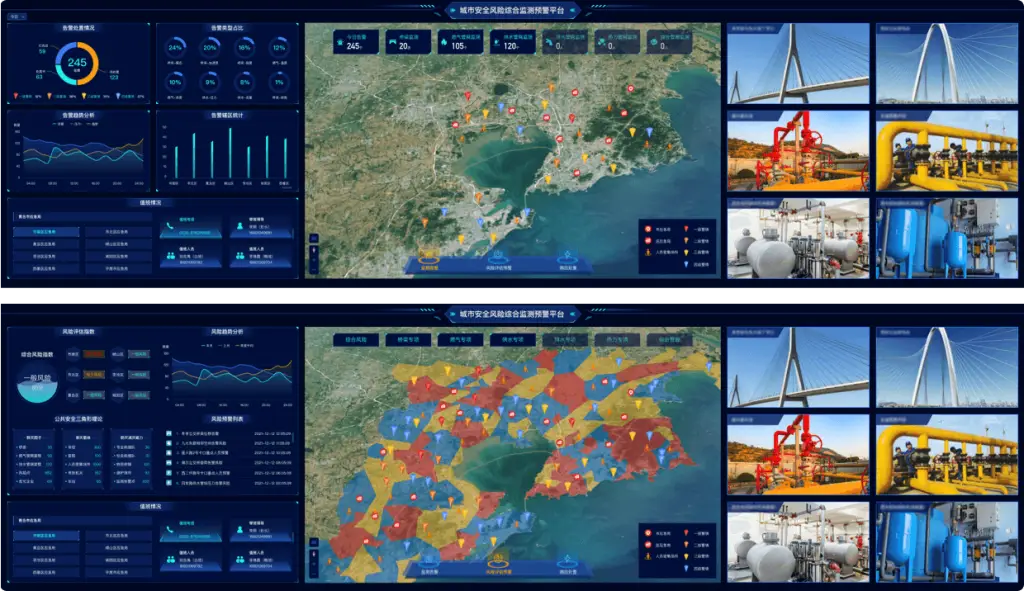Open the yellow gas pipeline video in upper dashboard
1024x591 pixels.
949,149
